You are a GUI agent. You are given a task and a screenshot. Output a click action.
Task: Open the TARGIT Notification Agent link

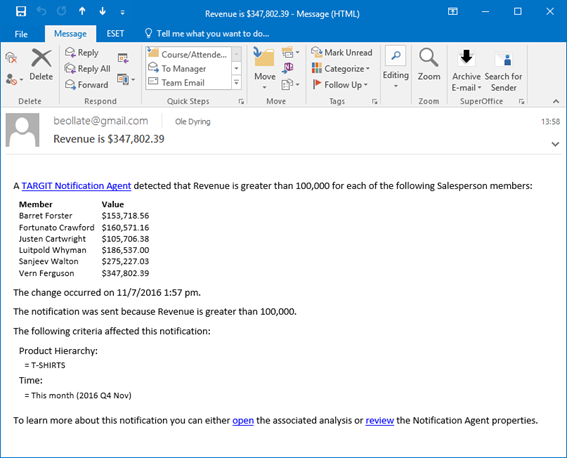coord(76,186)
